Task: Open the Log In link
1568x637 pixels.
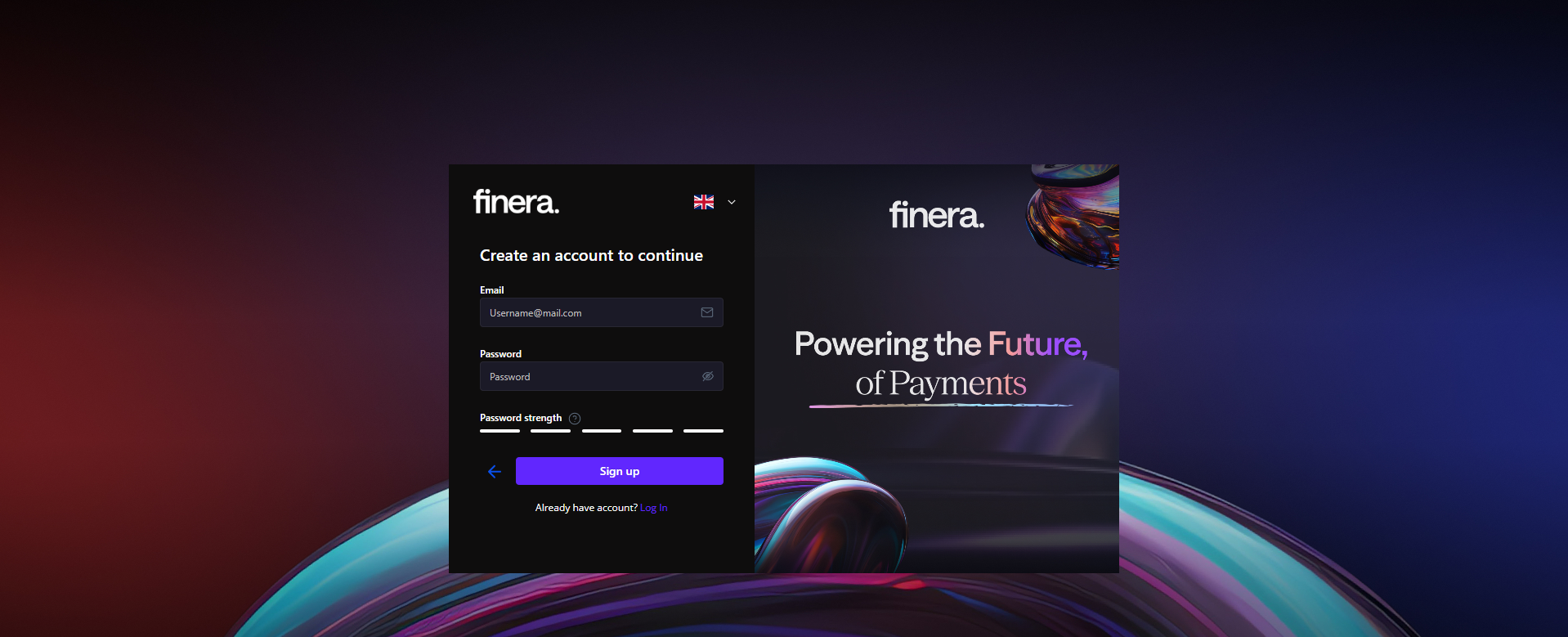Action: click(654, 508)
